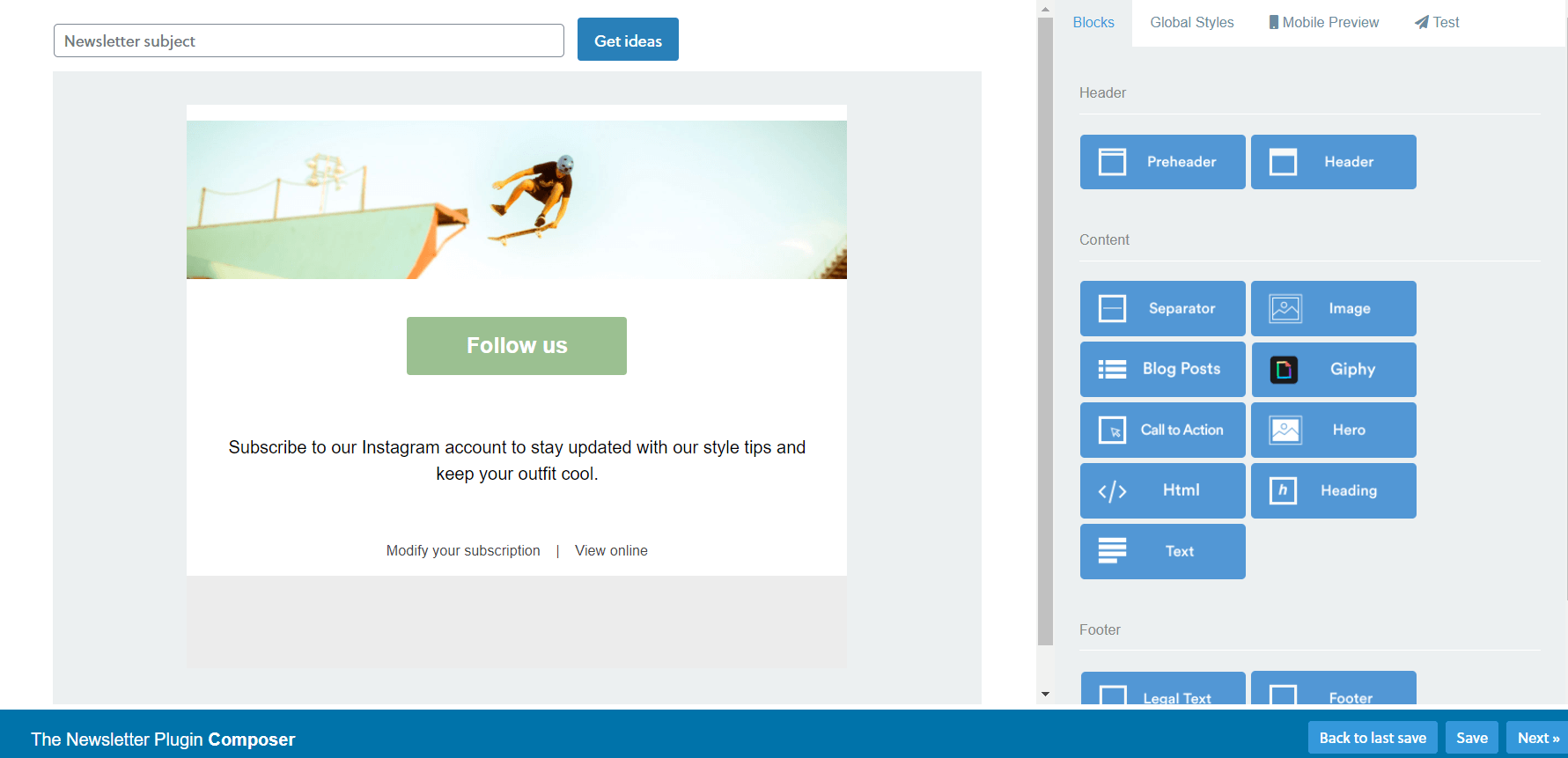
Task: Insert a Giphy block
Action: [x=1333, y=369]
